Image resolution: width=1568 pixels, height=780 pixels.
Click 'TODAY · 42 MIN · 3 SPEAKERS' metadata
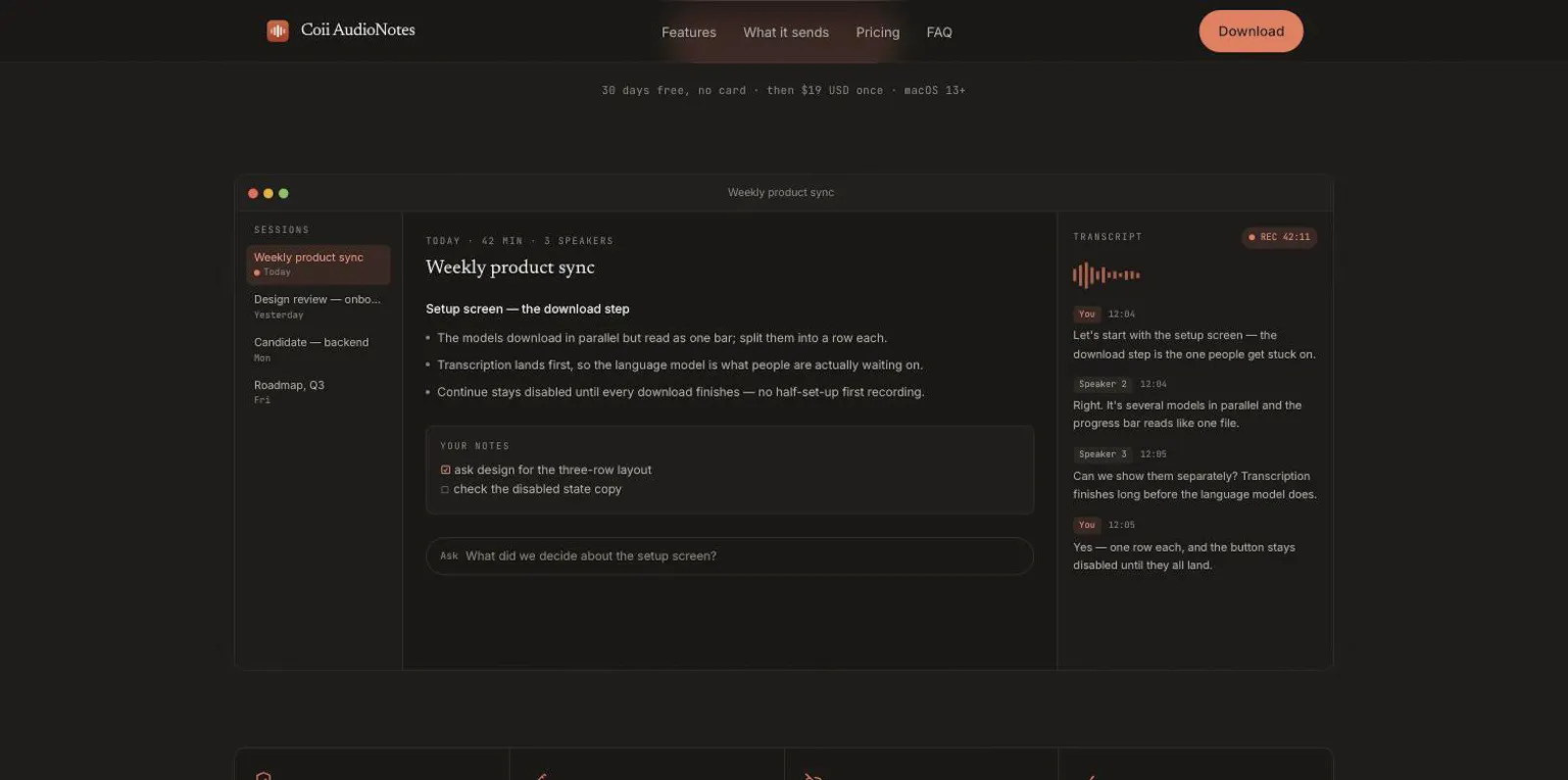click(x=519, y=241)
